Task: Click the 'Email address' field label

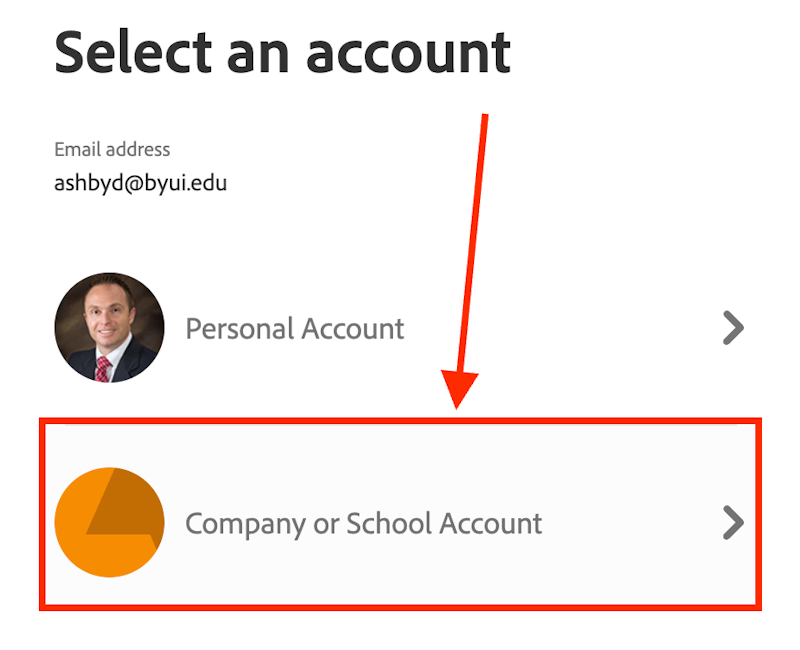Action: (112, 150)
